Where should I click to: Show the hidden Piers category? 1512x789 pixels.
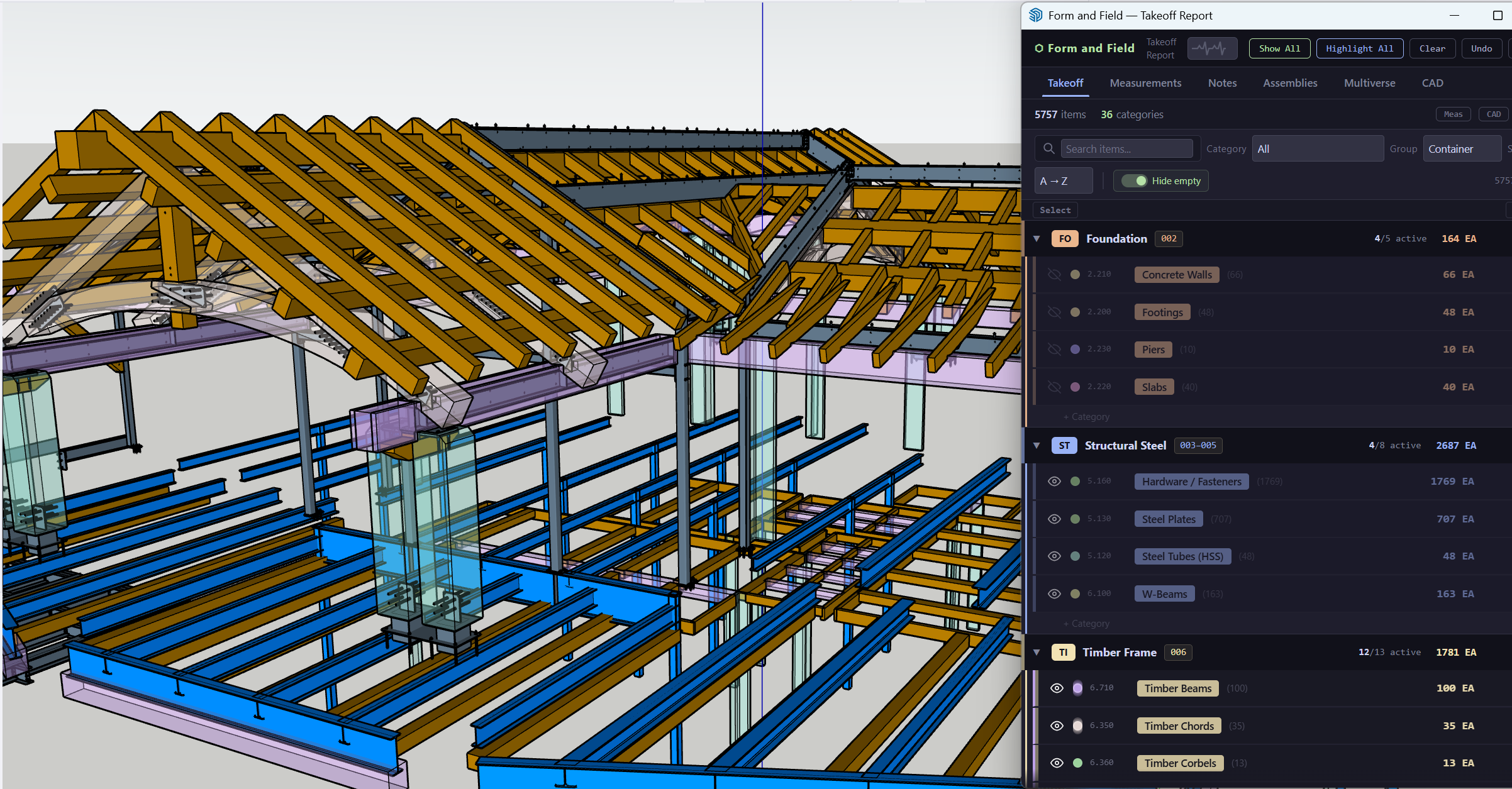tap(1054, 350)
